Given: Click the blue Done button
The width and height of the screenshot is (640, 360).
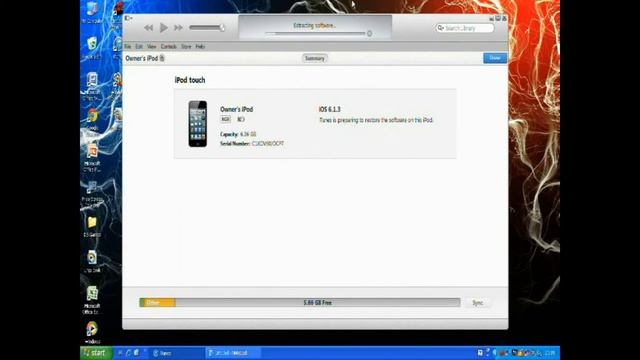Looking at the screenshot, I should (x=495, y=58).
